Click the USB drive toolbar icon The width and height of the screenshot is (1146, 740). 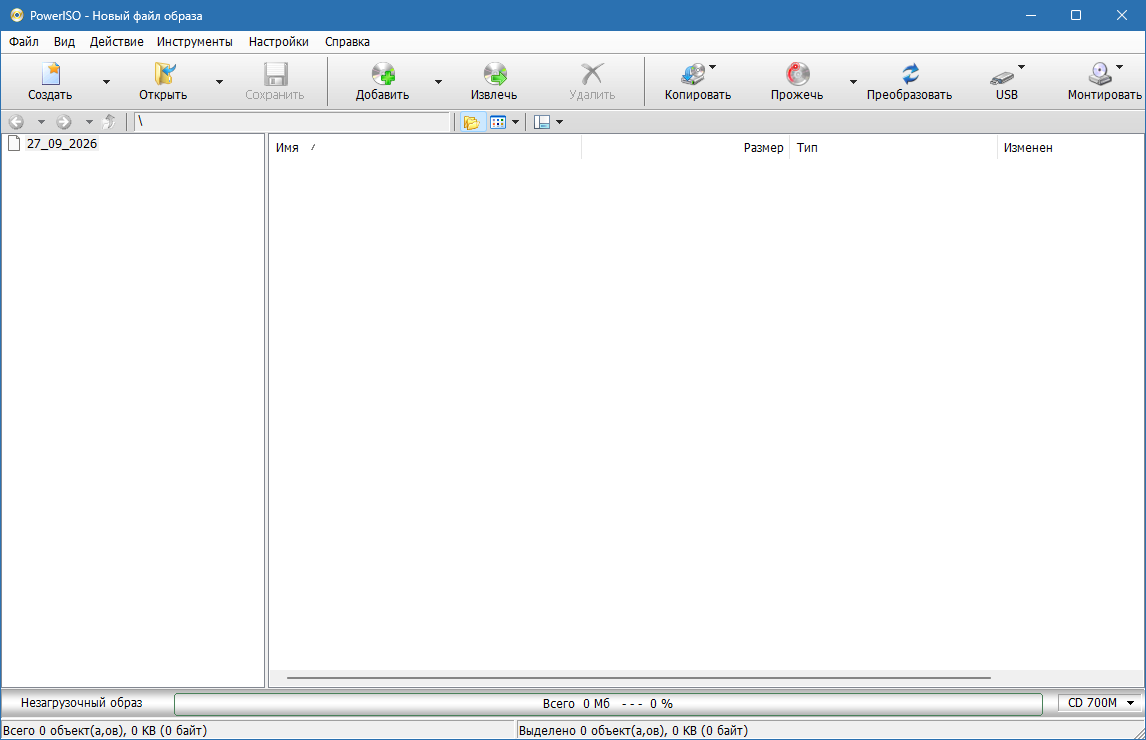point(1002,77)
